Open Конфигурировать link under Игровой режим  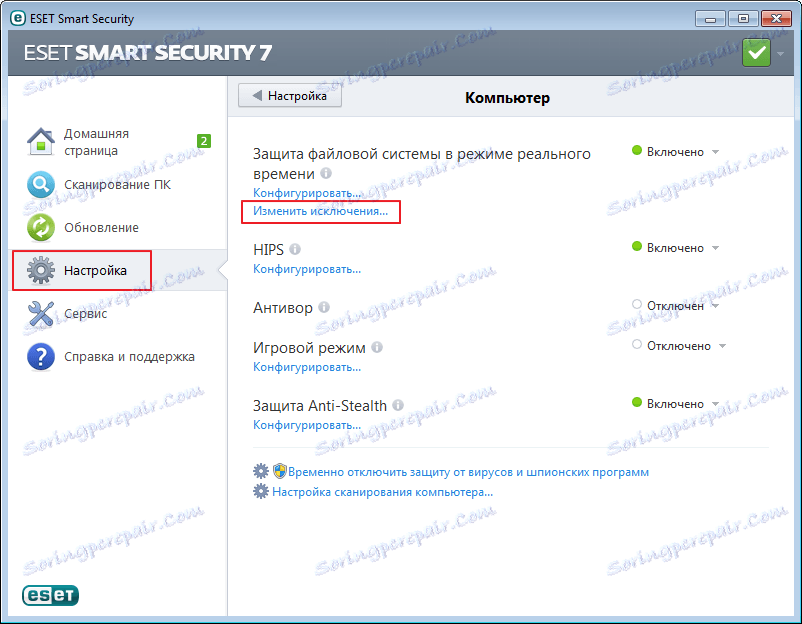[307, 367]
